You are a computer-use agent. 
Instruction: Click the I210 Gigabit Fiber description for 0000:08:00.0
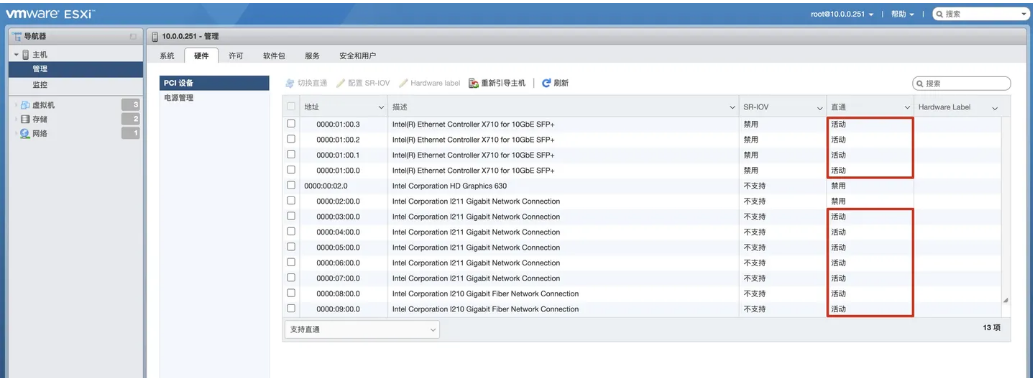486,294
